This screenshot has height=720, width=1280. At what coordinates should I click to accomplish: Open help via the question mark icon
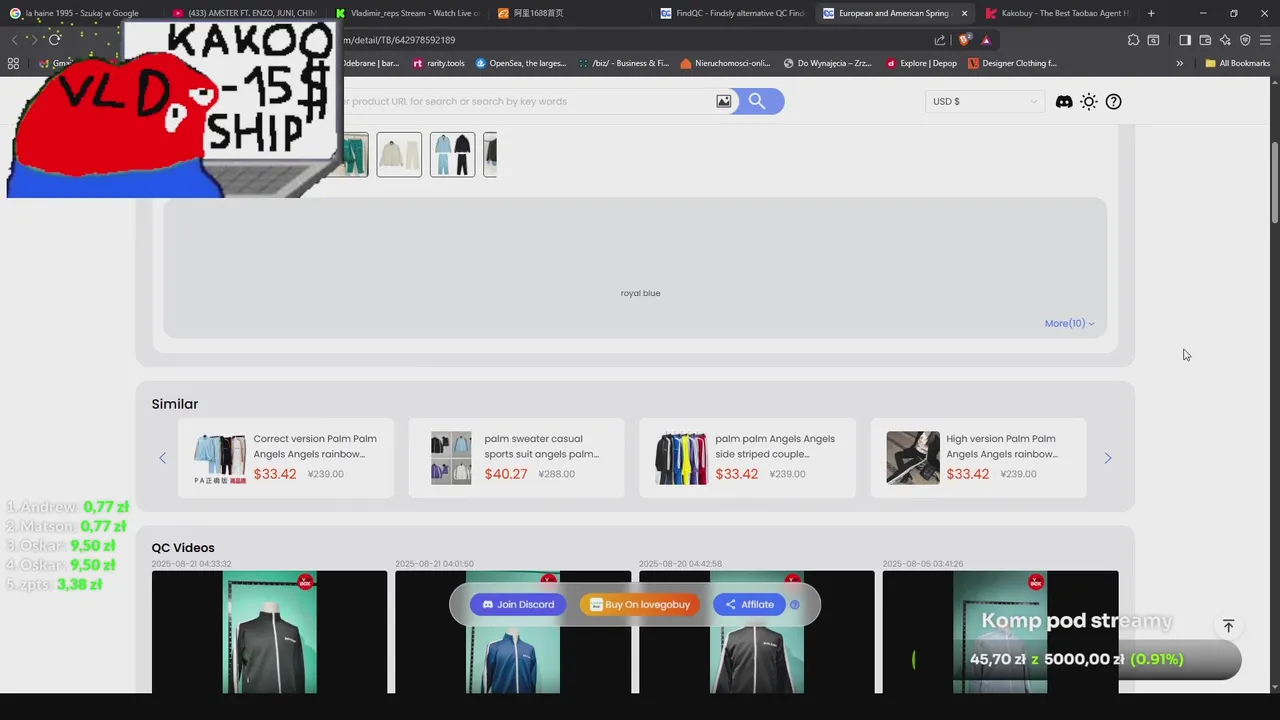pos(1114,101)
